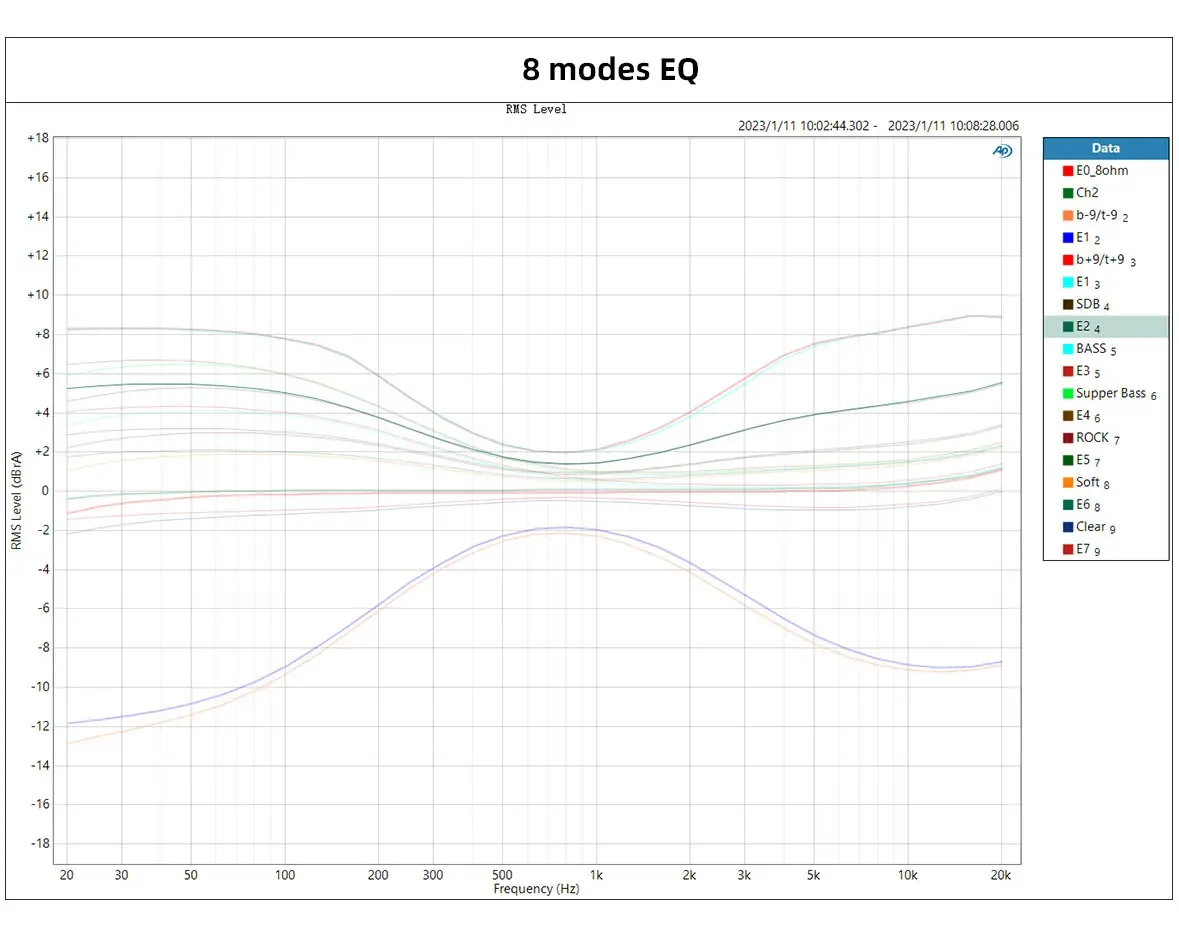Click the navy Clear 9 swatch

tap(1068, 526)
